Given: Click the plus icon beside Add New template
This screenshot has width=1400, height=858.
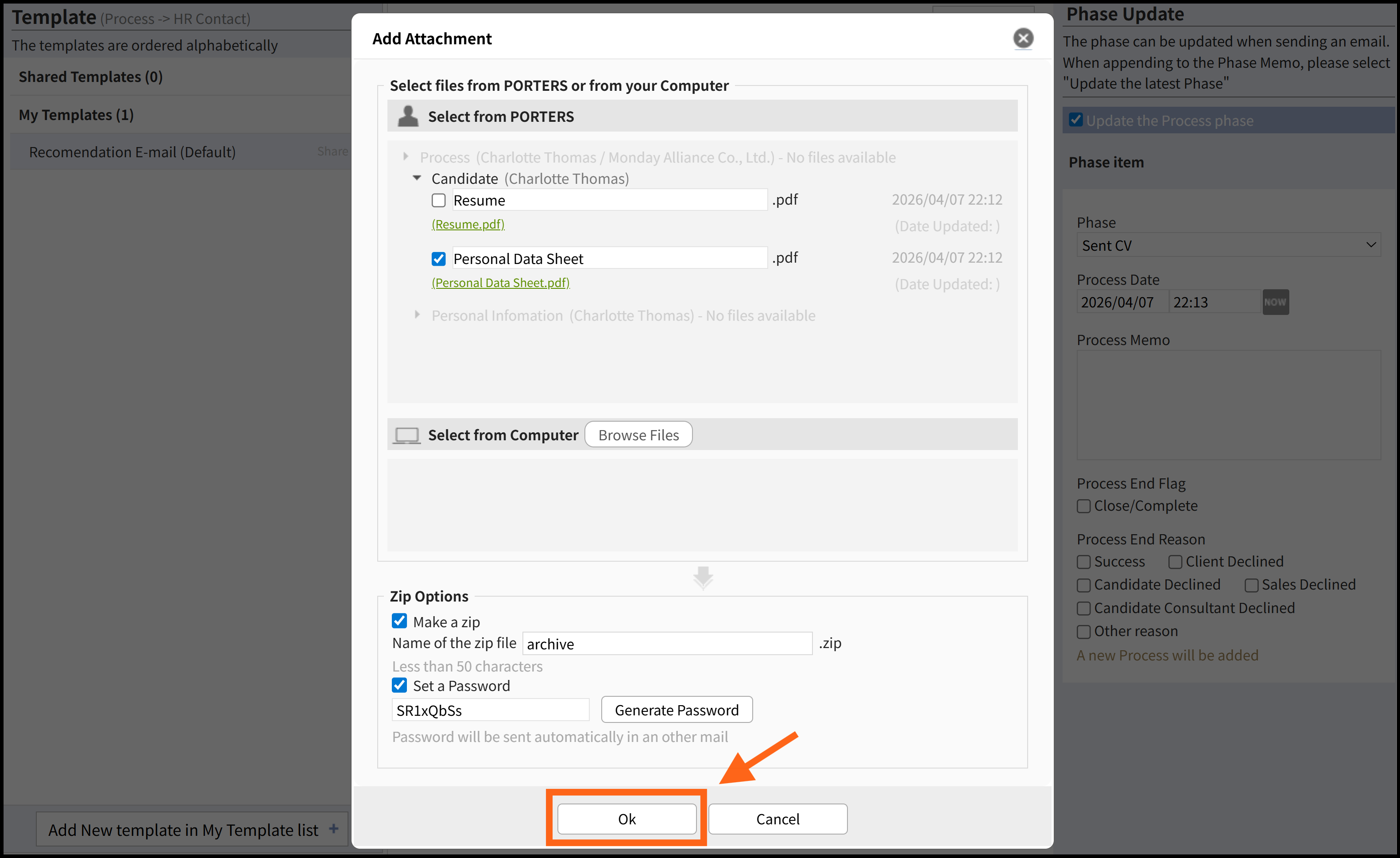Looking at the screenshot, I should coord(333,829).
